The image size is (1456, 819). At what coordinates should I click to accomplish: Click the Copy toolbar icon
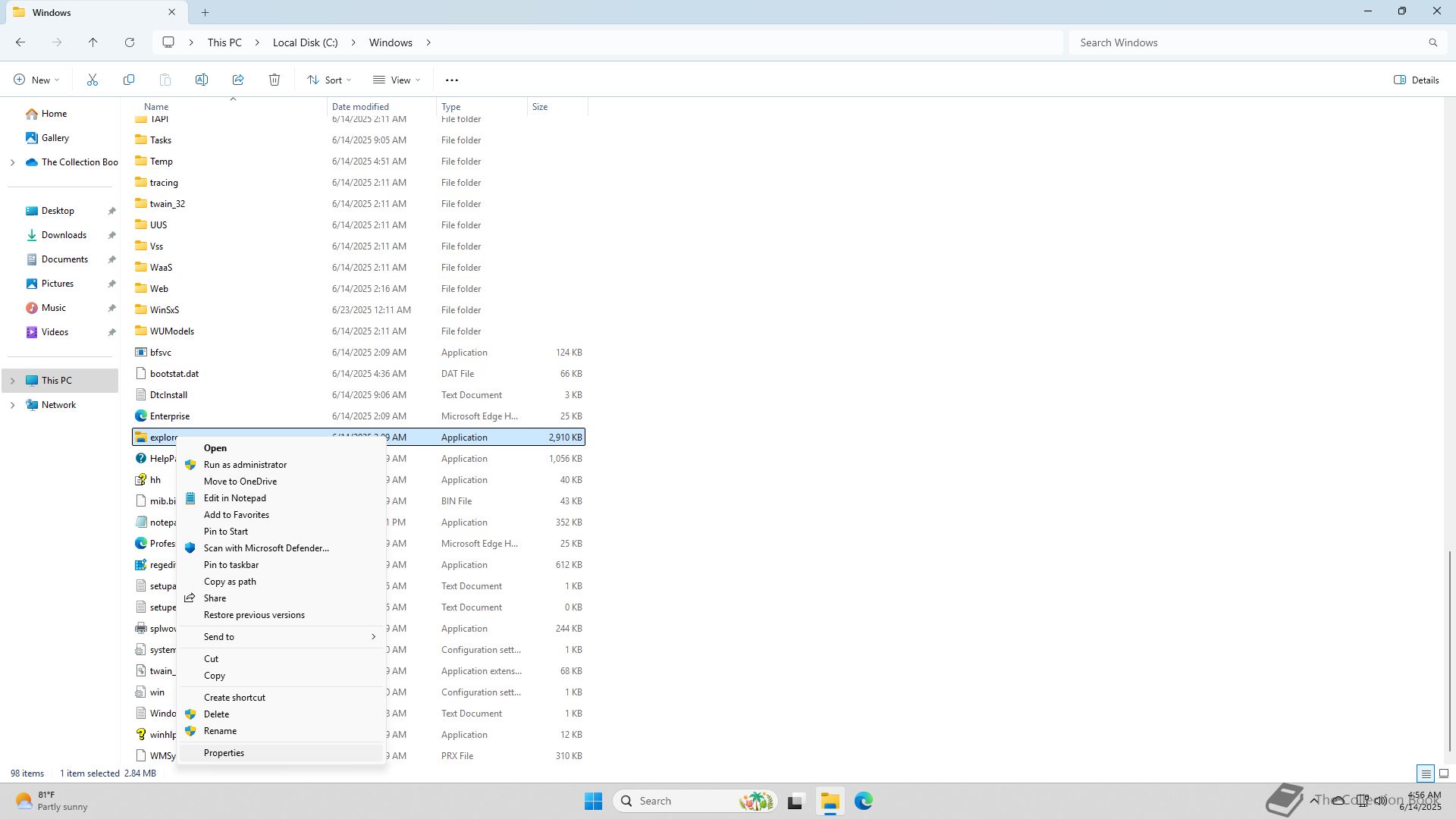coord(129,80)
